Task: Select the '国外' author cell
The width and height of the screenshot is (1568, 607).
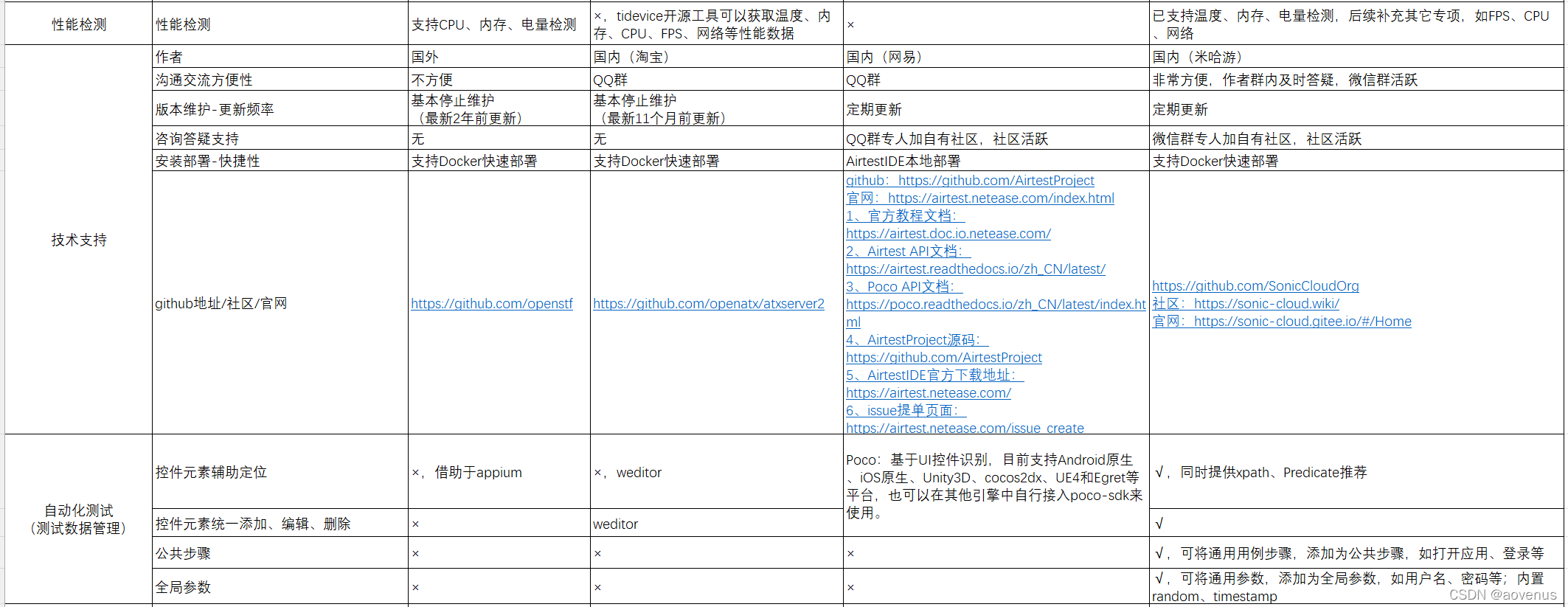Action: [499, 57]
